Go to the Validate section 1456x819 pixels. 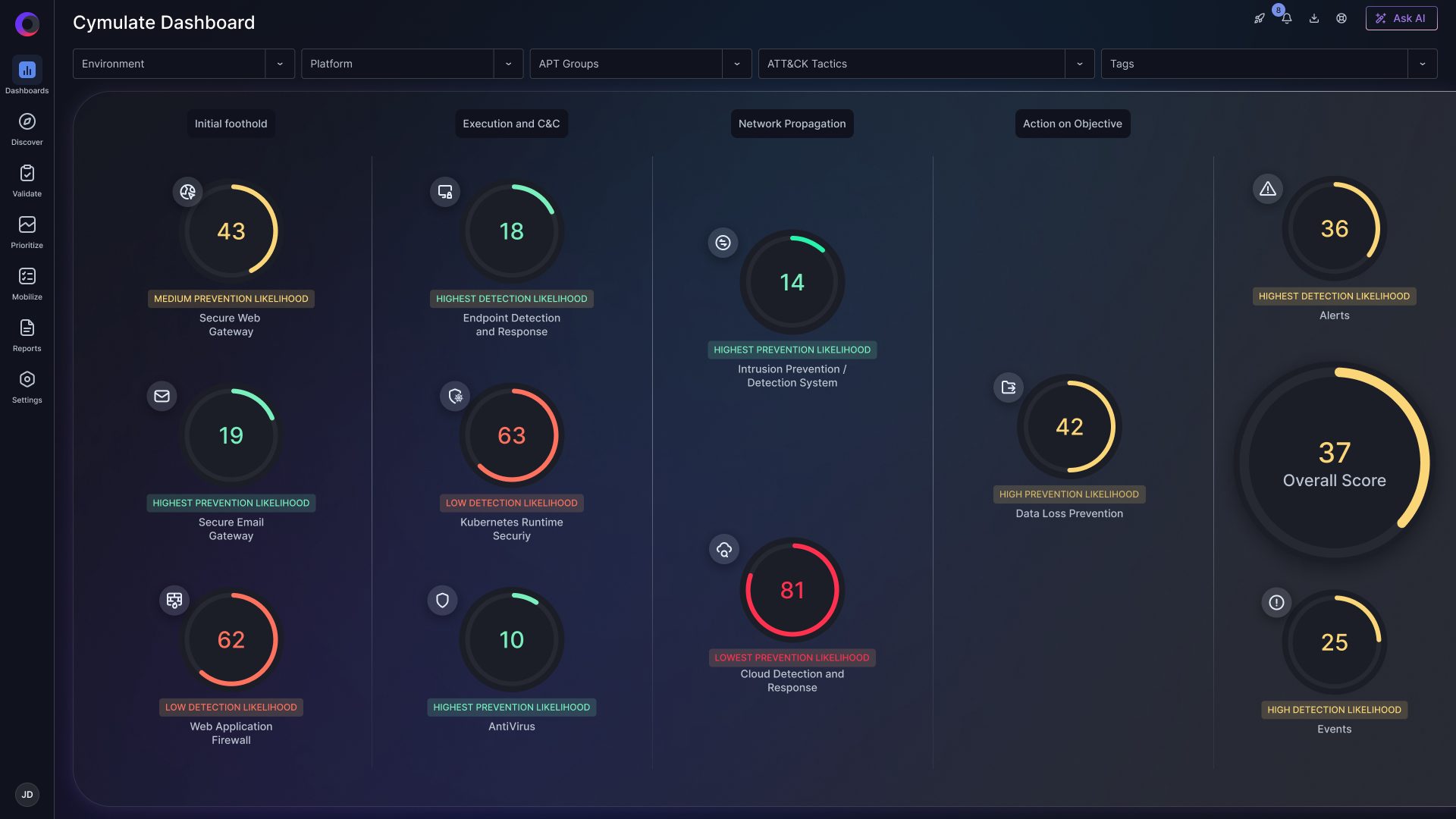point(27,174)
